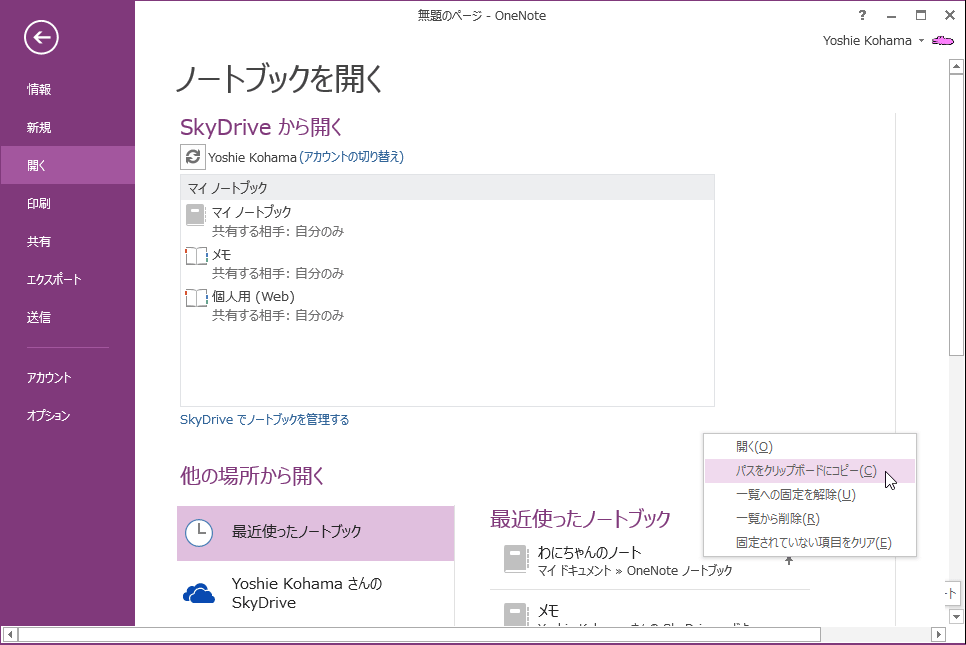Select 一覧から削除 from the context menu

777,519
